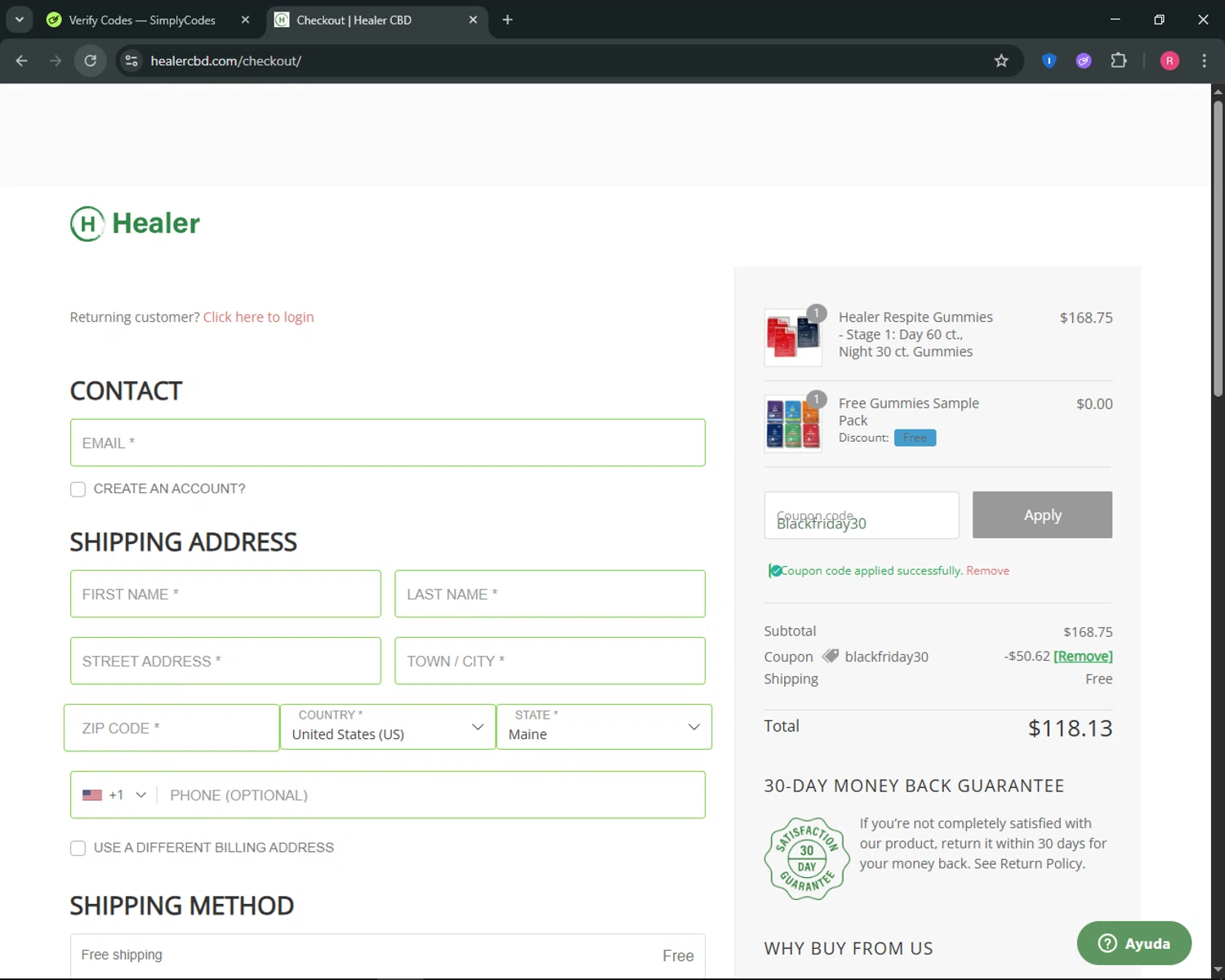
Task: Click Remove next to coupon applied message
Action: (x=987, y=571)
